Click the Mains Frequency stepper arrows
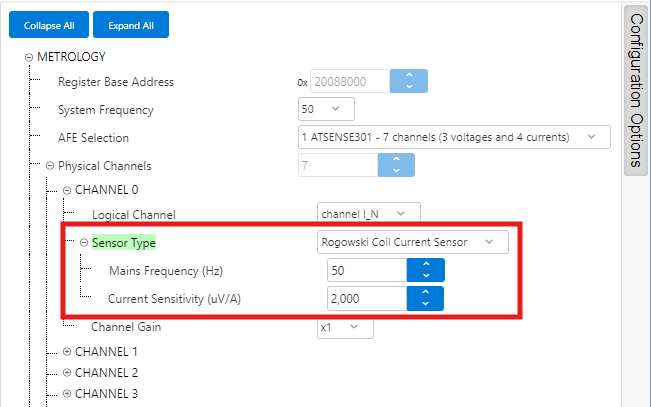The image size is (651, 407). (x=425, y=270)
